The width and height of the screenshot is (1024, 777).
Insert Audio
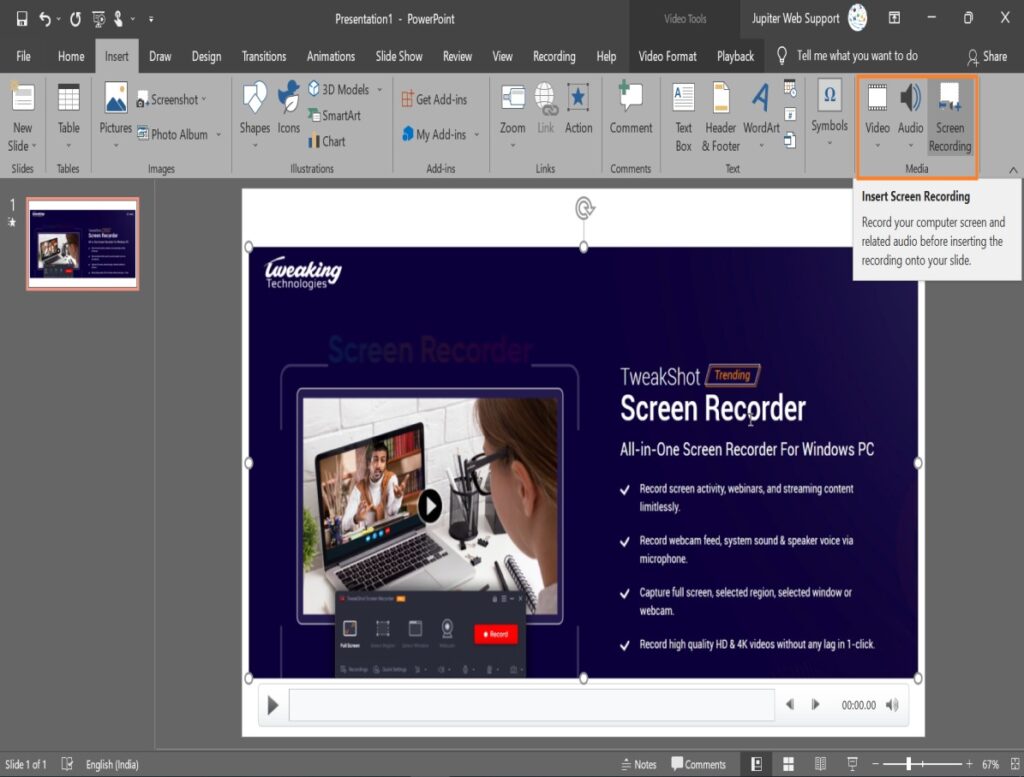(910, 114)
